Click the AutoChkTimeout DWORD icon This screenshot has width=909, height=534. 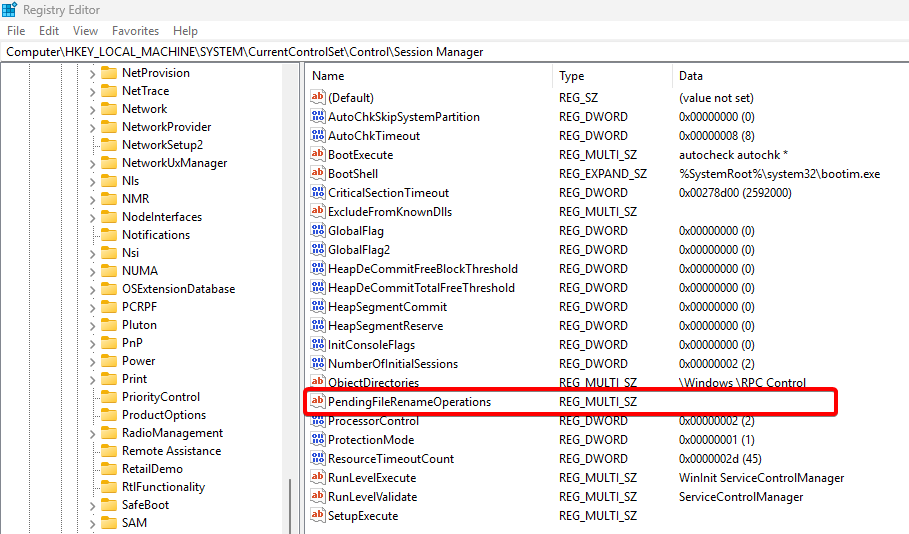319,136
